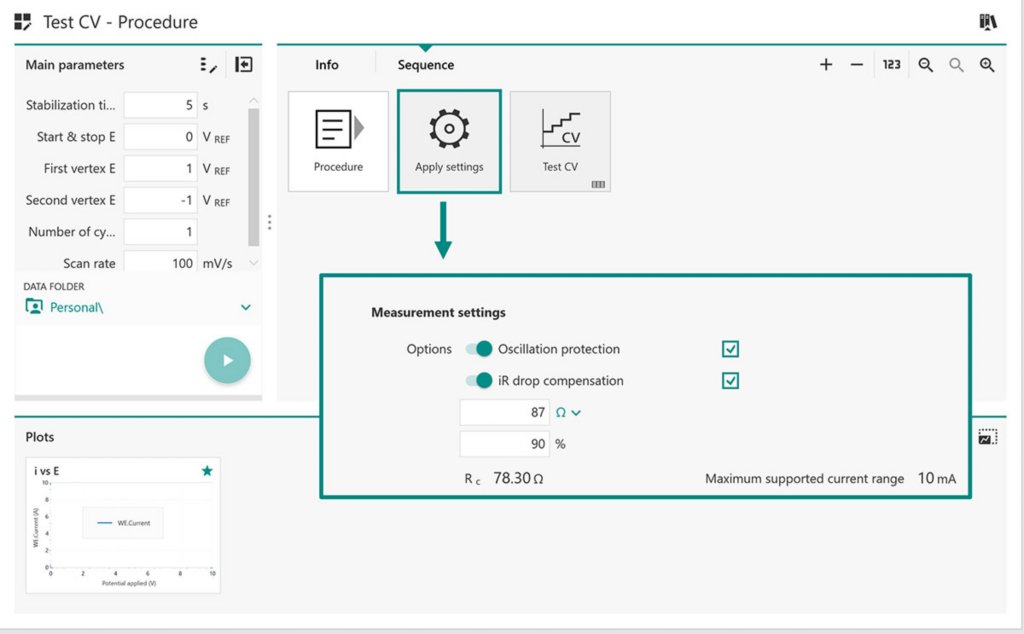Screen dimensions: 1024x634
Task: Select the Procedure command tile
Action: click(338, 142)
